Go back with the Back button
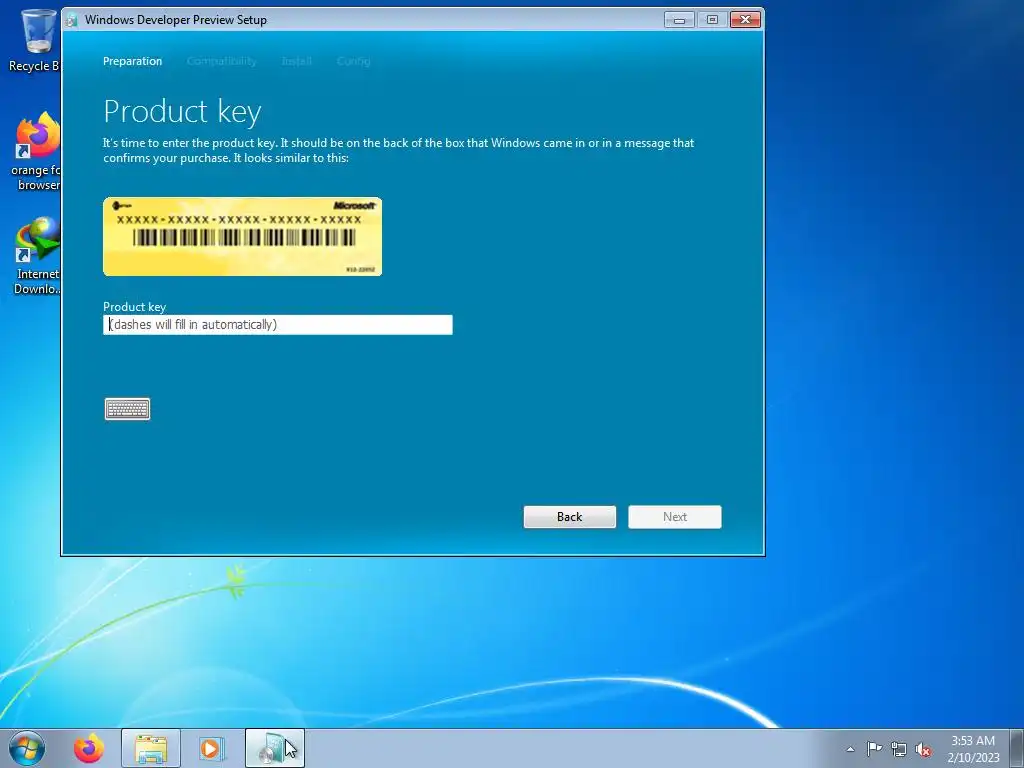1024x768 pixels. click(x=569, y=517)
